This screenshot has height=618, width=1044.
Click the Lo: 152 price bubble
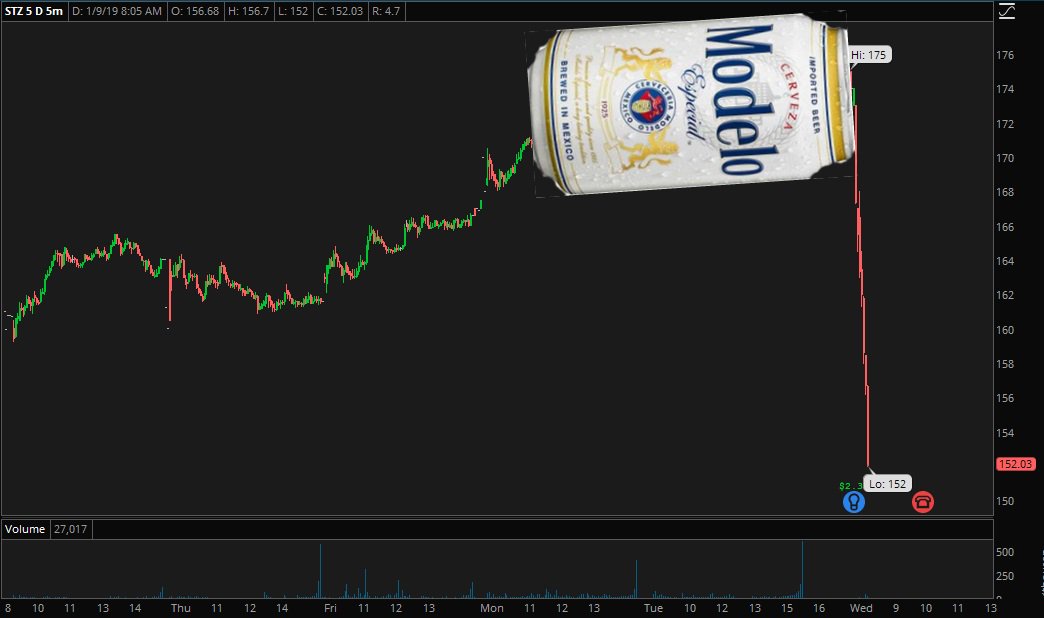pyautogui.click(x=888, y=483)
